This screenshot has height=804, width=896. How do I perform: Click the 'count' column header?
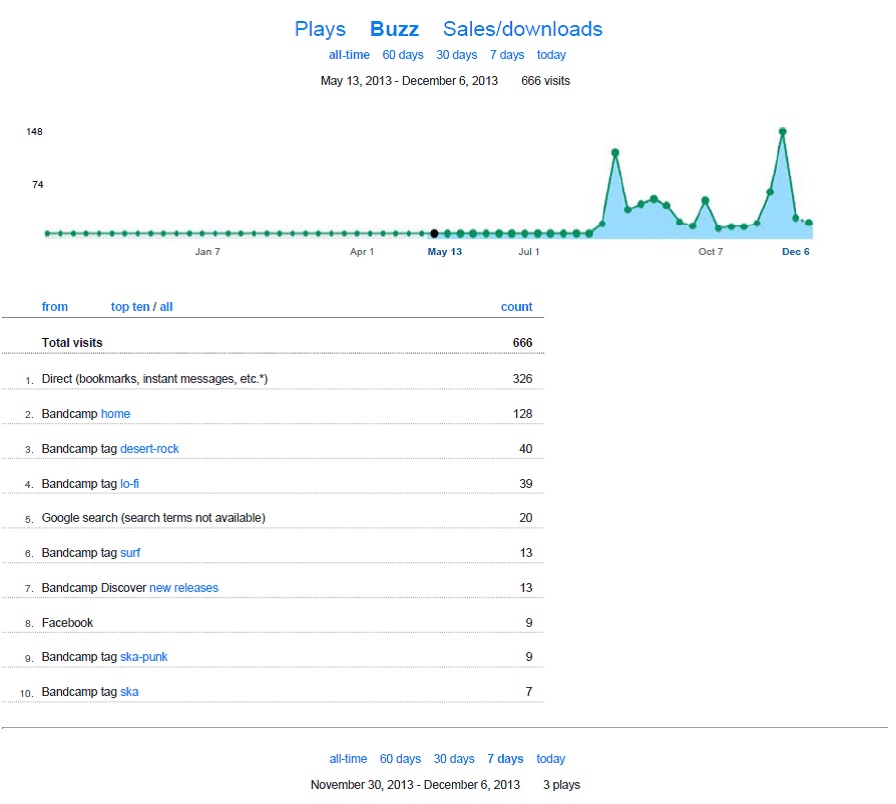tap(516, 307)
